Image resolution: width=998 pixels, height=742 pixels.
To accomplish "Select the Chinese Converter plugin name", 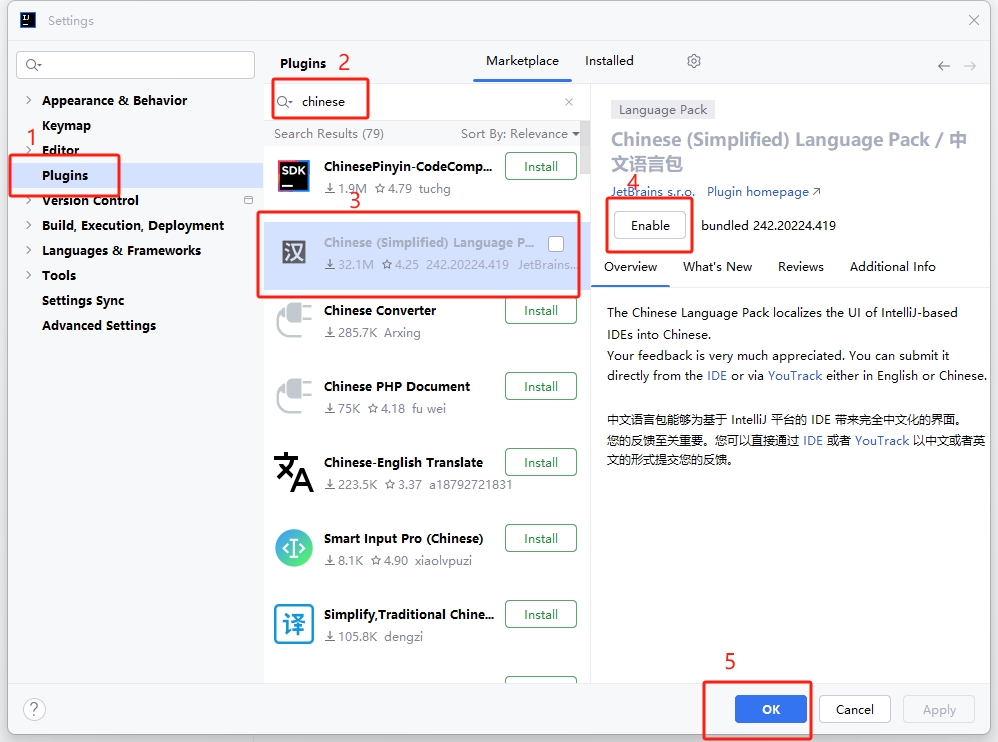I will (380, 311).
